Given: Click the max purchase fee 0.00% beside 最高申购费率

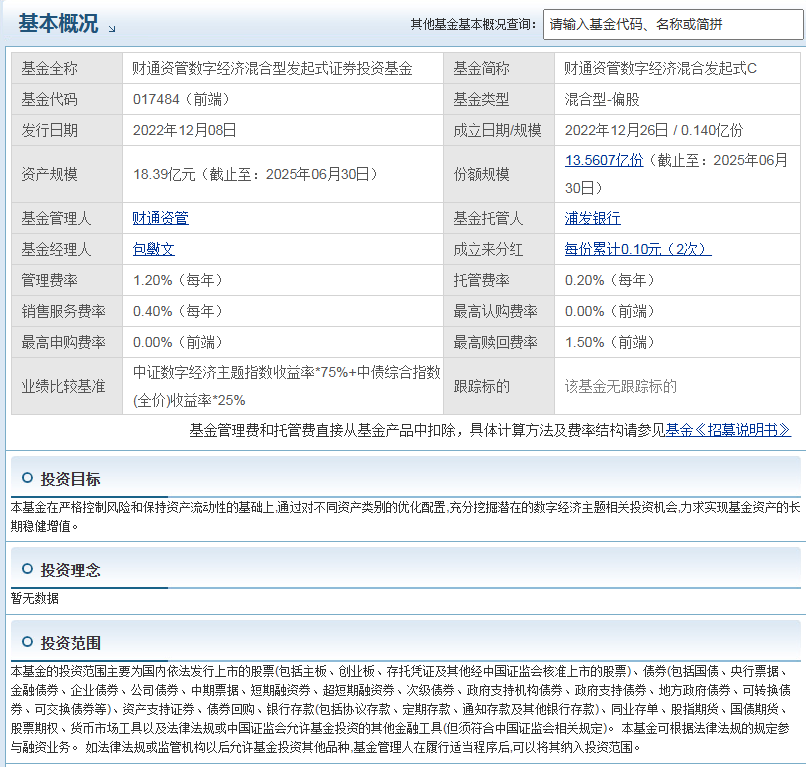Looking at the screenshot, I should [x=178, y=342].
